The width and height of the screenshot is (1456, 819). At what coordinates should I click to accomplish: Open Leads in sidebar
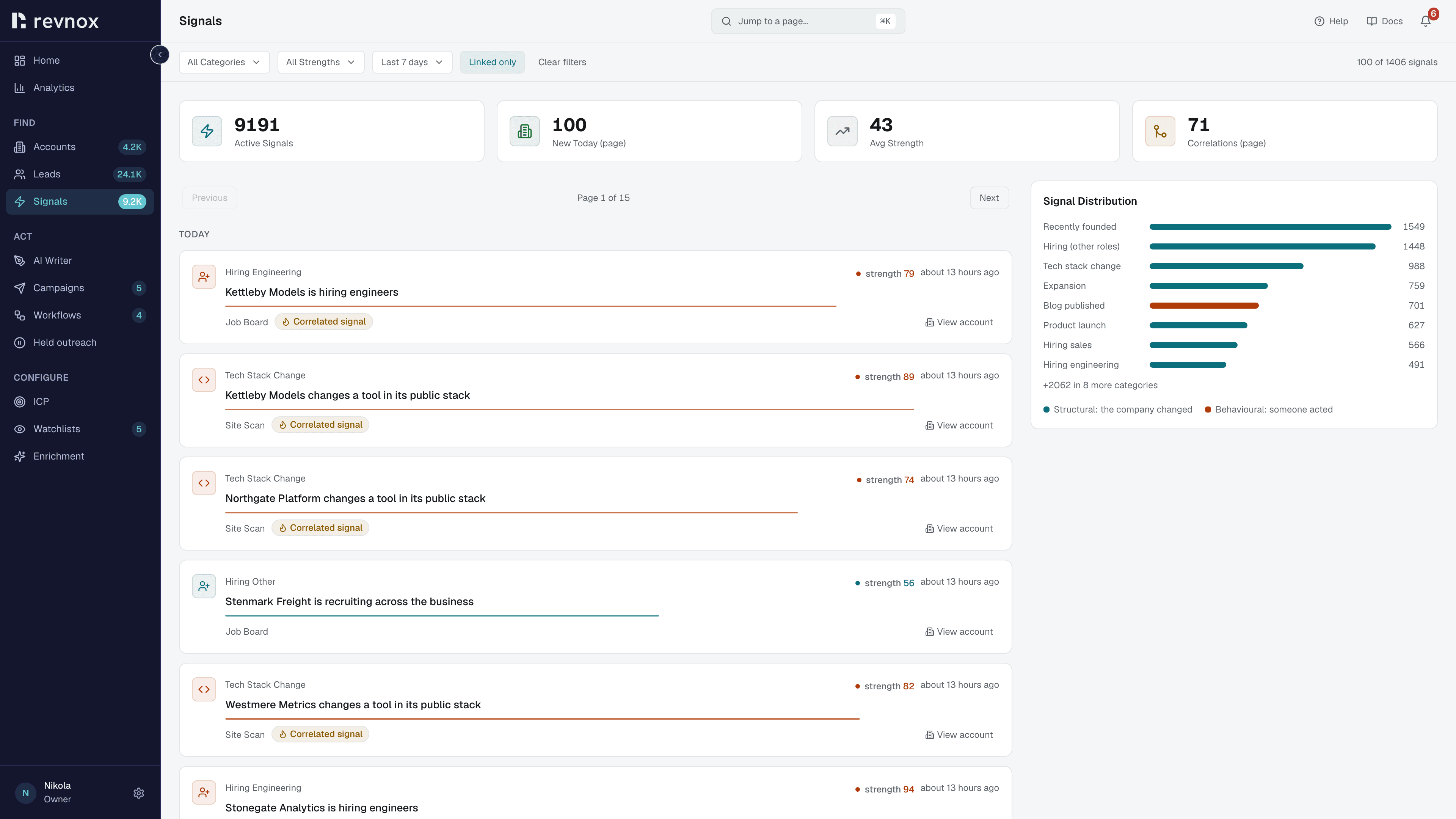pos(80,174)
